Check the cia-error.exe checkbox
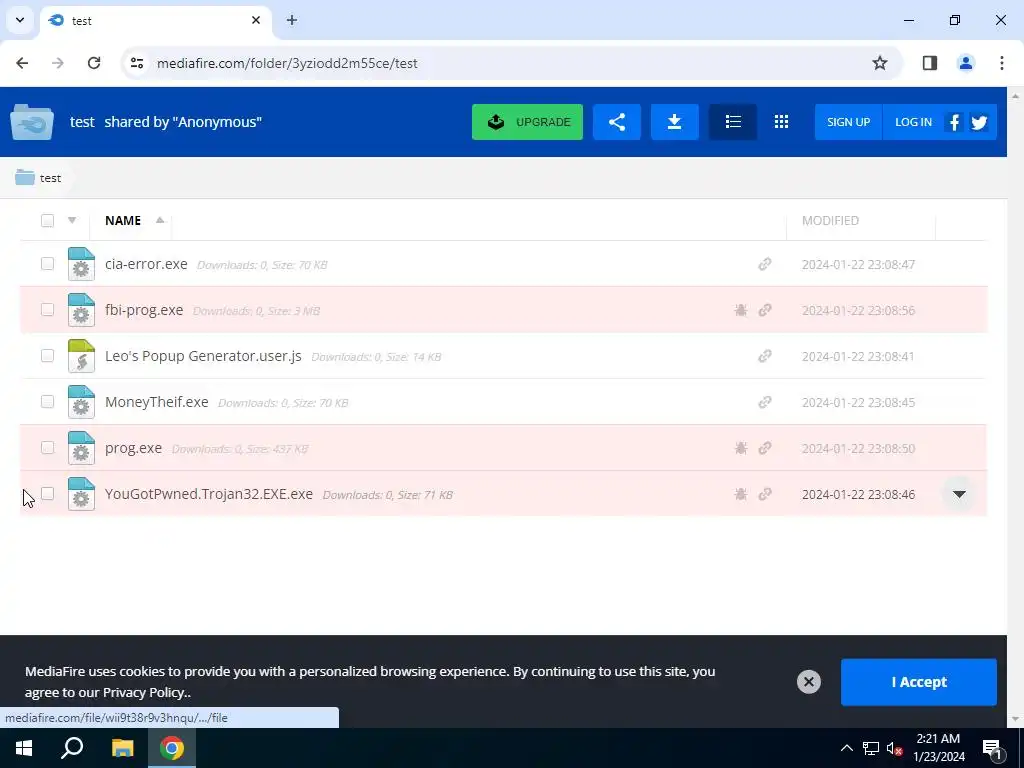The width and height of the screenshot is (1024, 768). [x=47, y=263]
